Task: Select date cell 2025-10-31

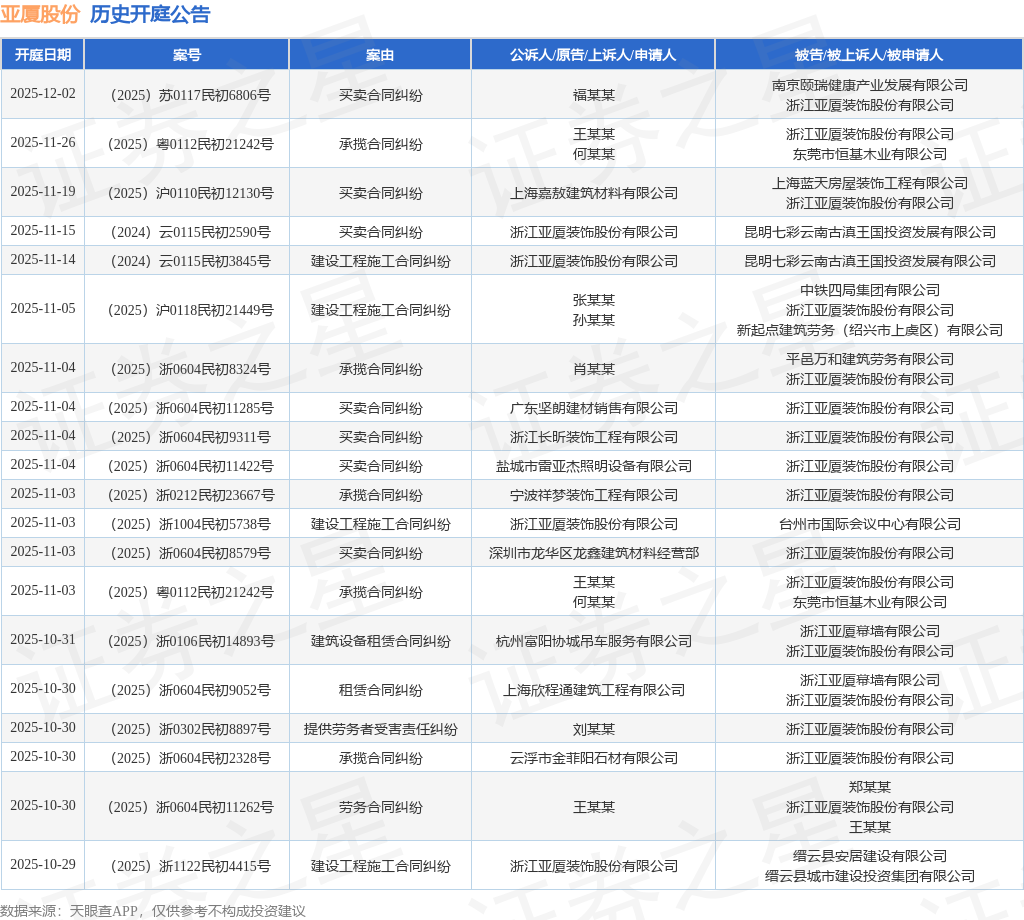Action: 43,639
